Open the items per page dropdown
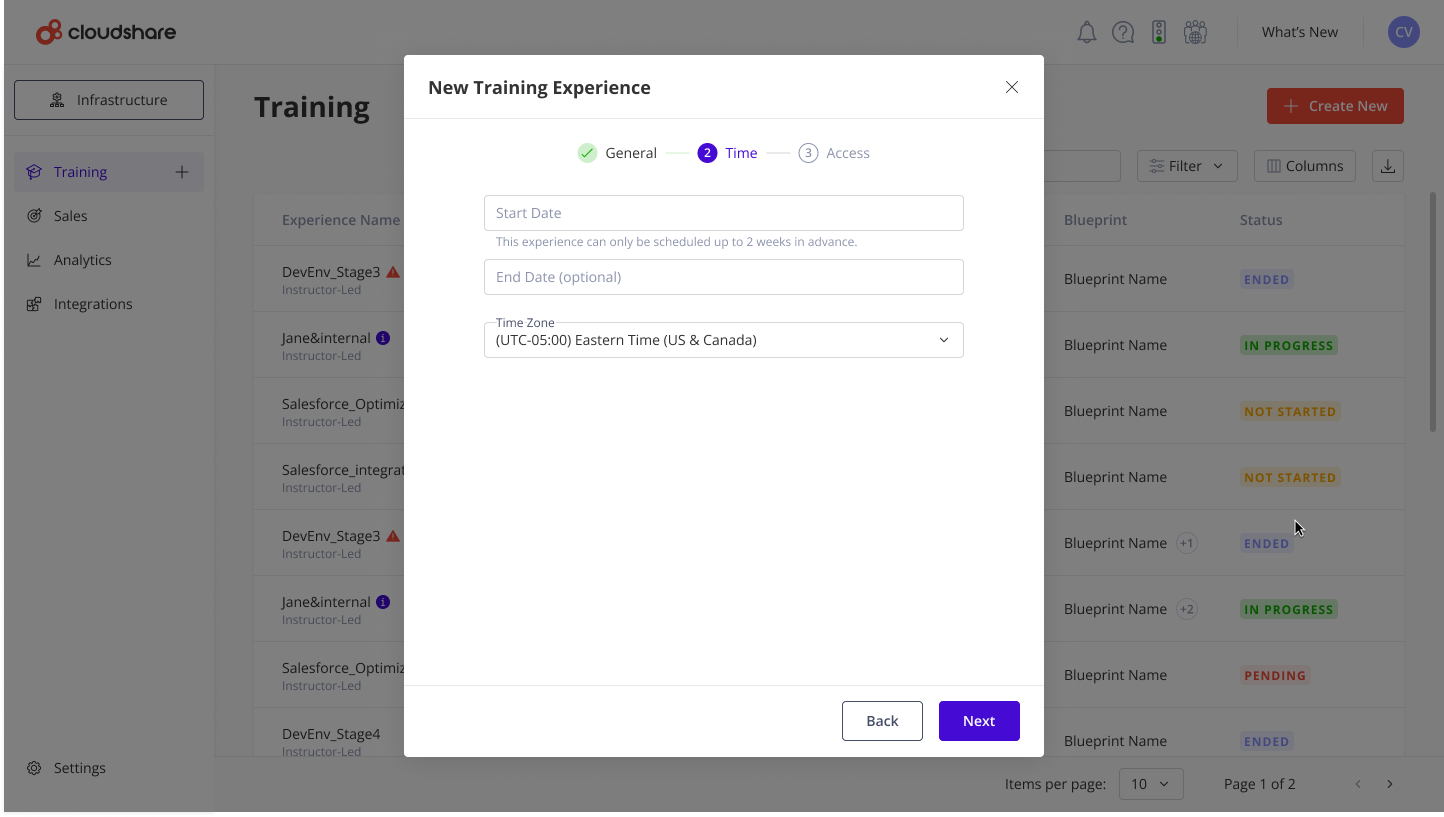1444x817 pixels. [1151, 784]
